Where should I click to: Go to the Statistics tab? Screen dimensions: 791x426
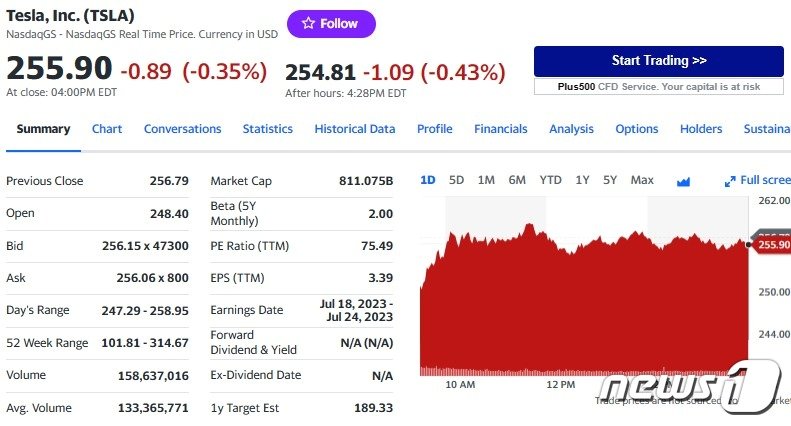(268, 129)
